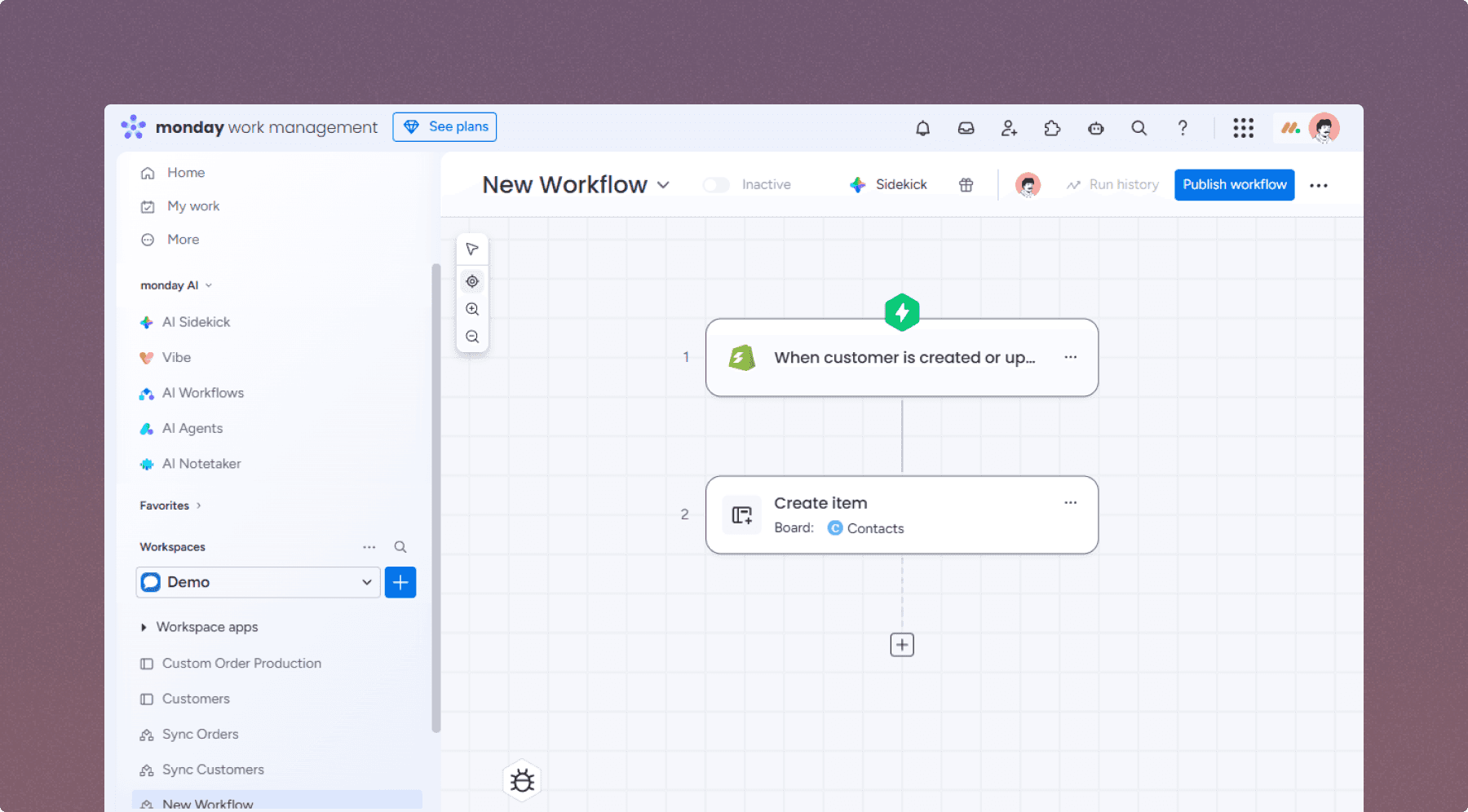Open the Contacts board link
Screen dimensions: 1468x812
[x=866, y=528]
